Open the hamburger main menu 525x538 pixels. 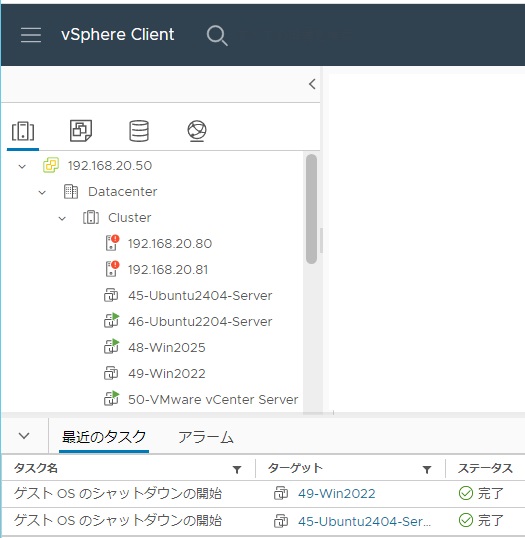pos(31,35)
